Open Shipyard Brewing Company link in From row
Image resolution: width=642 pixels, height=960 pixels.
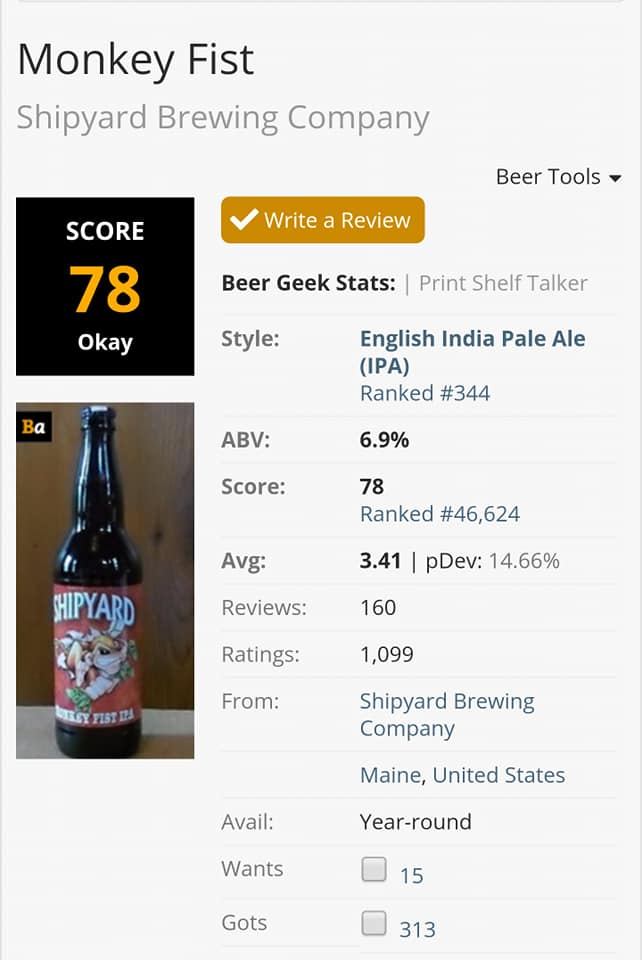tap(447, 714)
